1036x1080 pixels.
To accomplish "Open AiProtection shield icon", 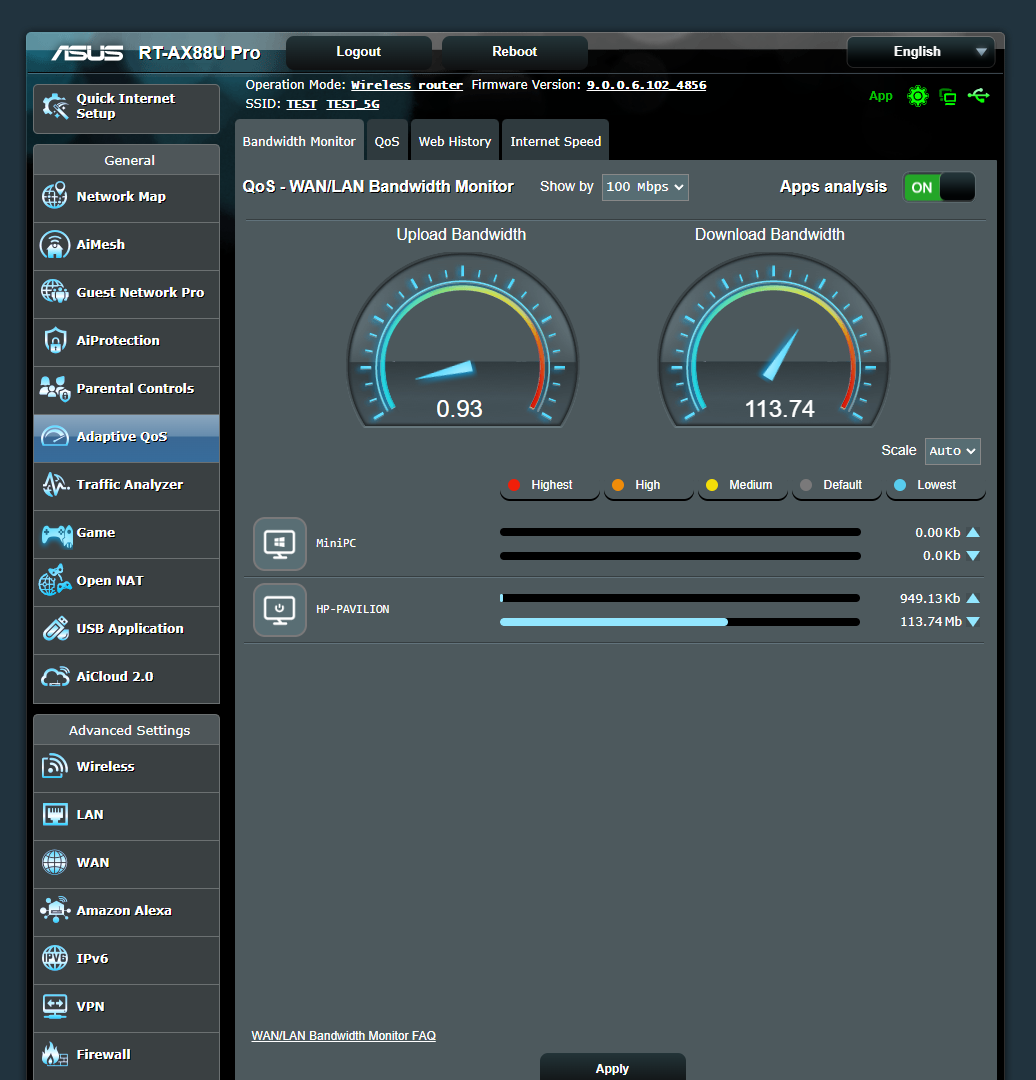I will point(54,340).
